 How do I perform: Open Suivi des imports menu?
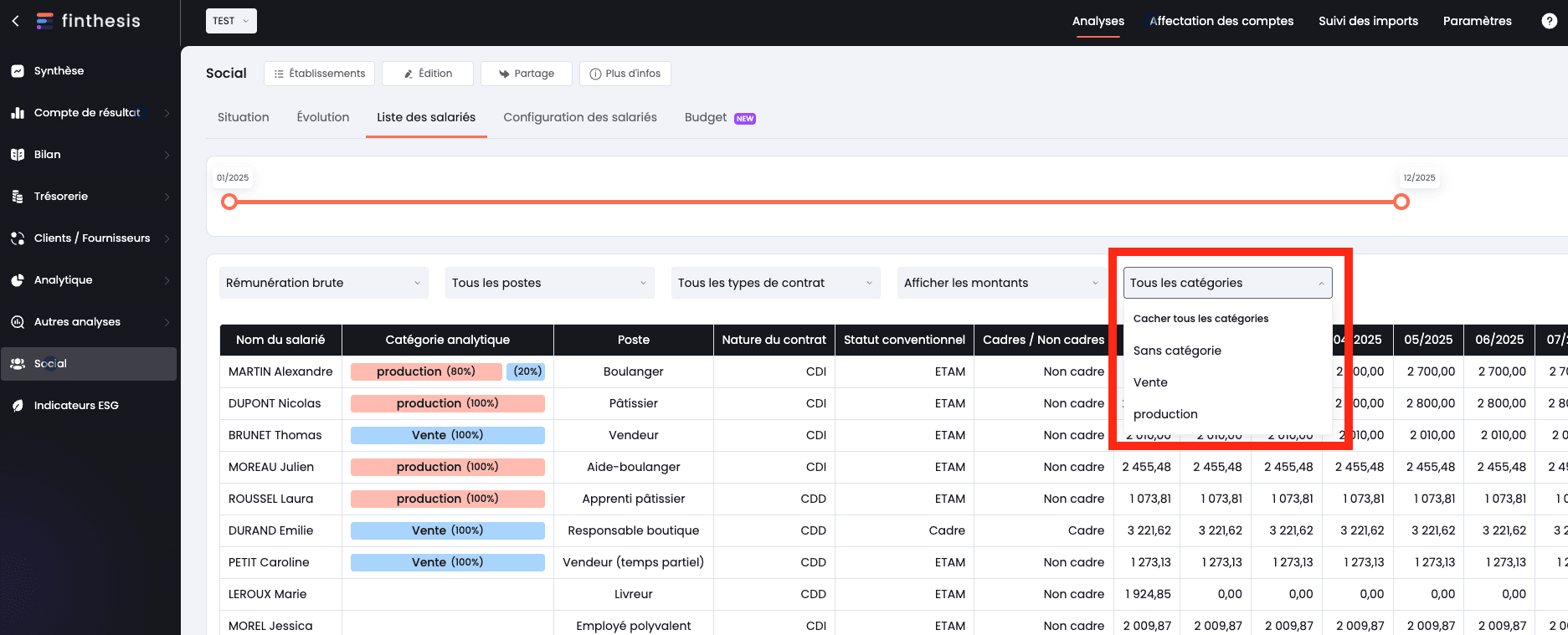click(1368, 21)
